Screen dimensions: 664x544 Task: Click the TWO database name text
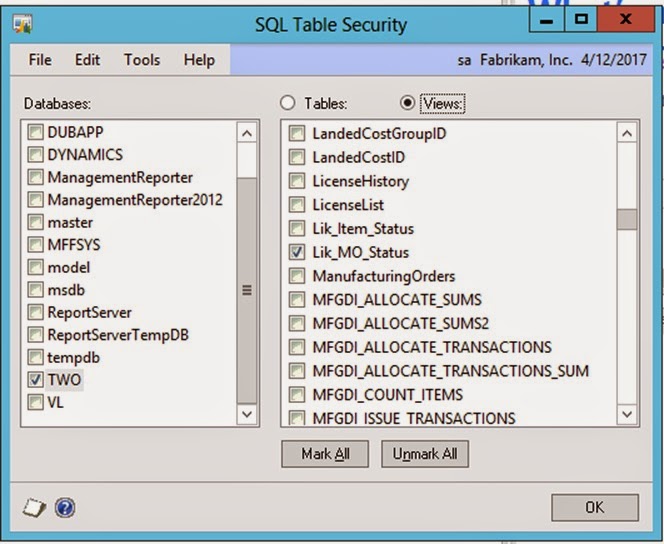(x=64, y=380)
